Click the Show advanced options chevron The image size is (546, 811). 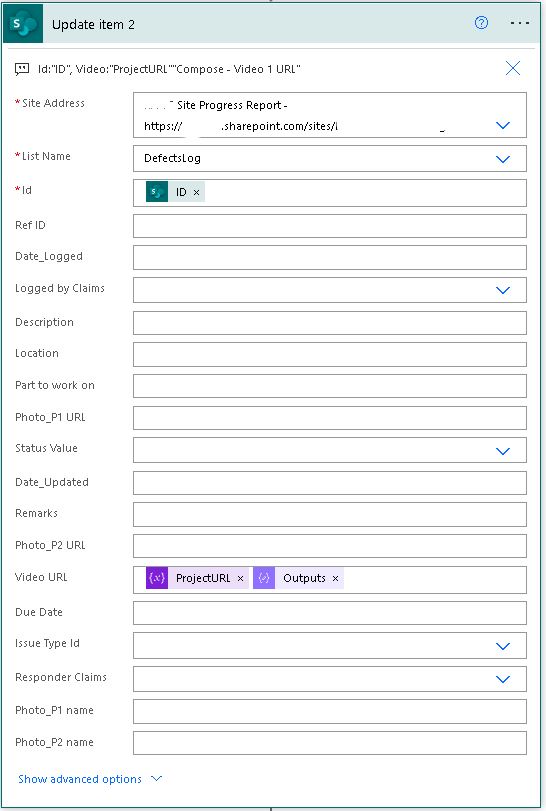point(157,778)
